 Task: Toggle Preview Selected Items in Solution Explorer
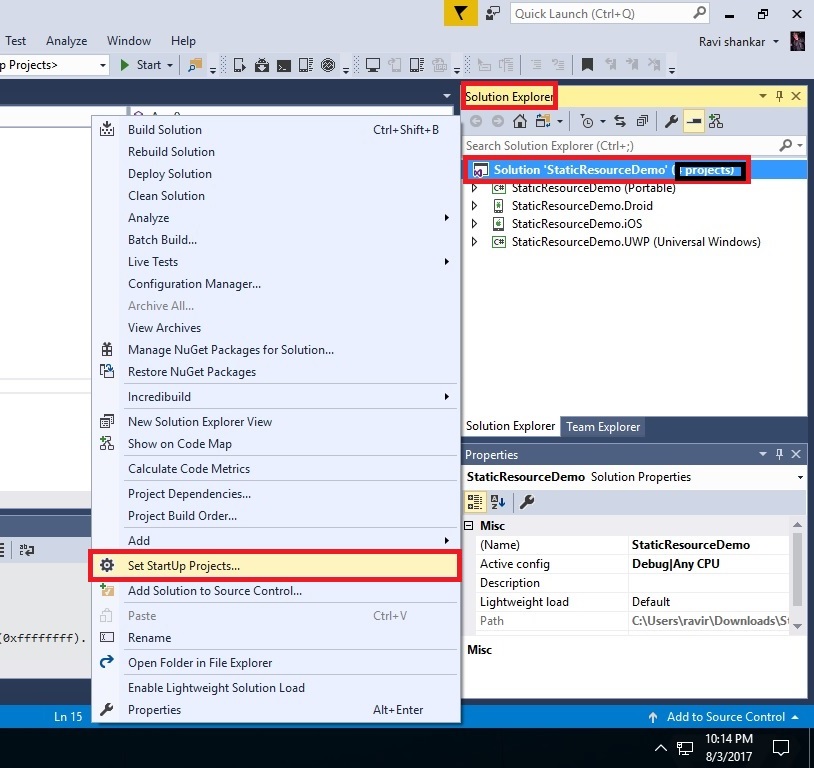point(693,121)
